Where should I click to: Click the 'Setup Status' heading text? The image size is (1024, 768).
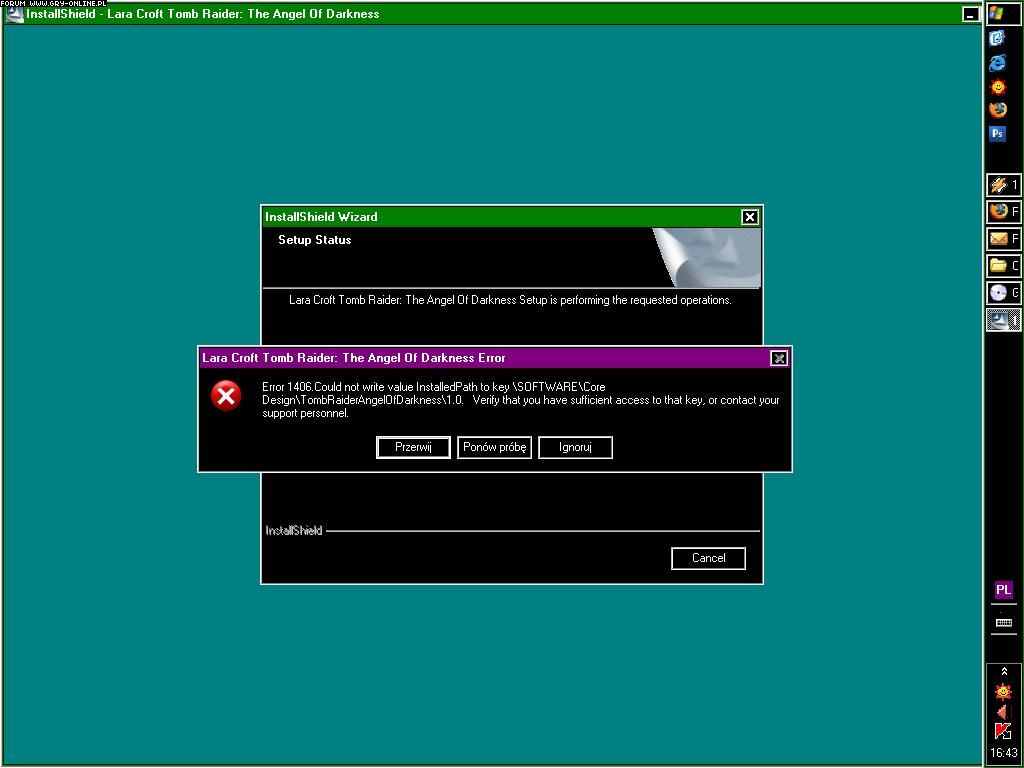pos(315,240)
